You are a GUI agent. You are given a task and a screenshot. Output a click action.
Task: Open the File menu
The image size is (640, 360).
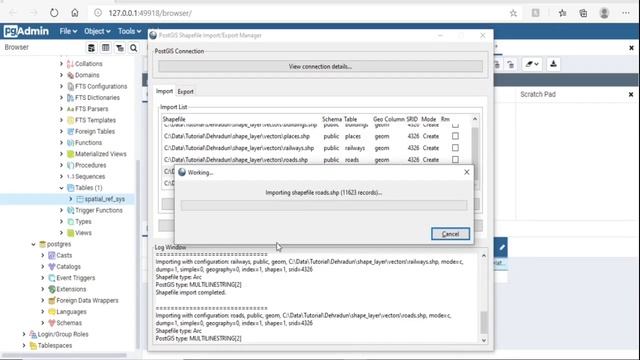(x=68, y=31)
